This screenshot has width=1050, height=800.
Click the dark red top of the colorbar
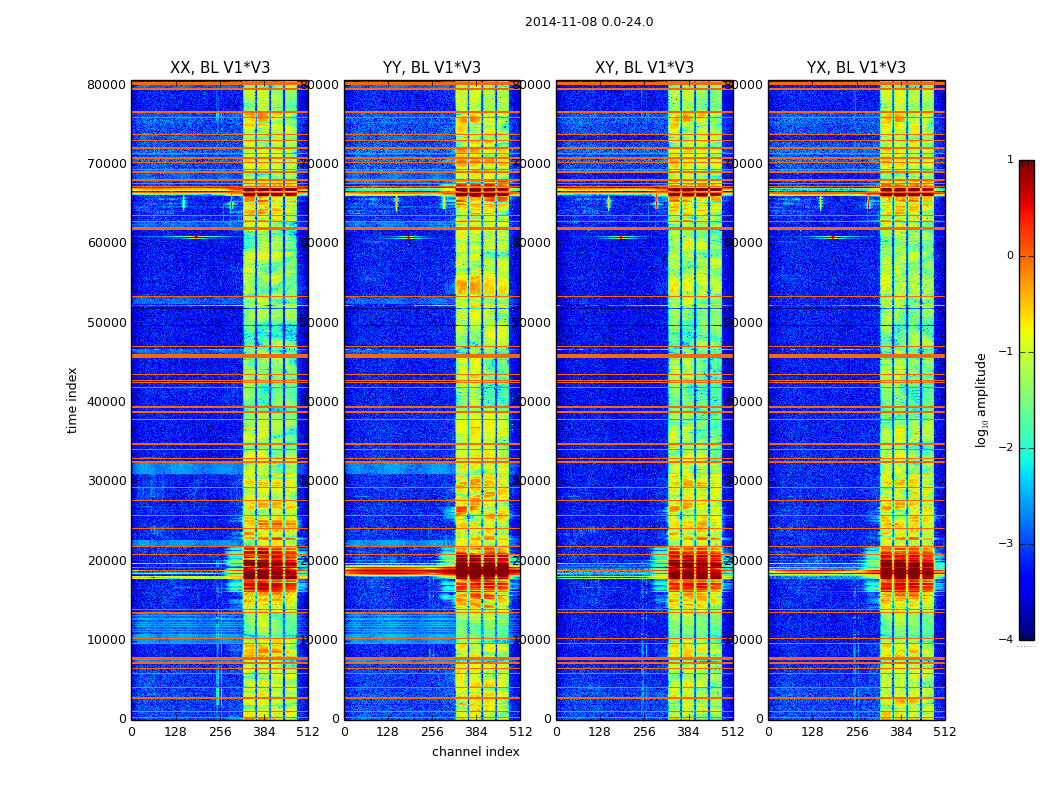click(x=1027, y=165)
